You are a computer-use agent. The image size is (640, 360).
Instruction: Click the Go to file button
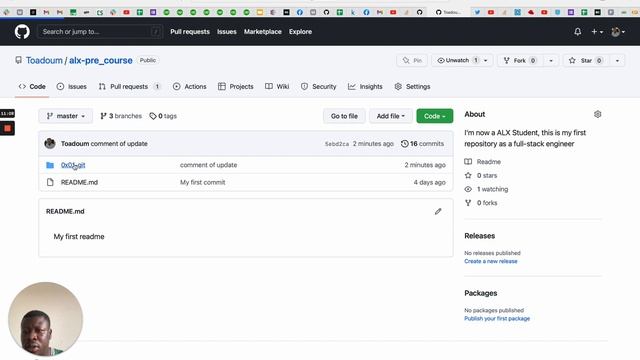tap(344, 116)
